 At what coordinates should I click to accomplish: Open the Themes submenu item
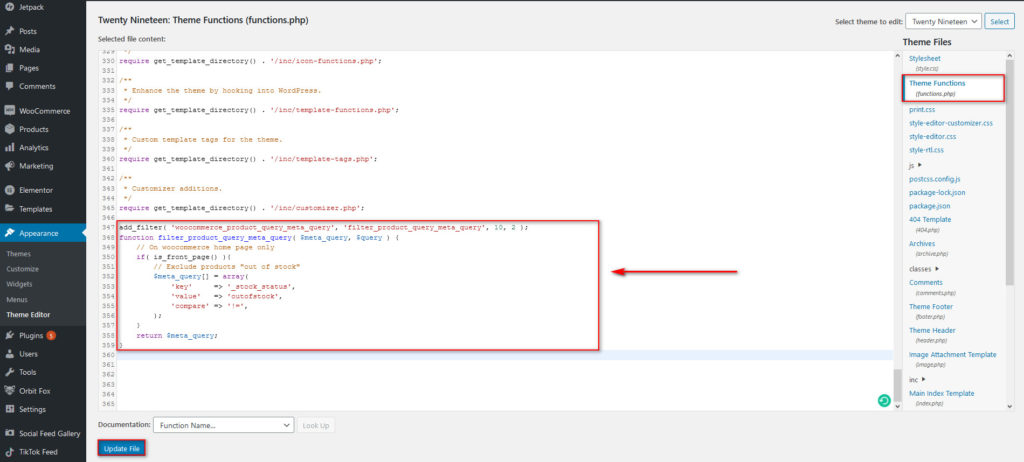coord(18,254)
